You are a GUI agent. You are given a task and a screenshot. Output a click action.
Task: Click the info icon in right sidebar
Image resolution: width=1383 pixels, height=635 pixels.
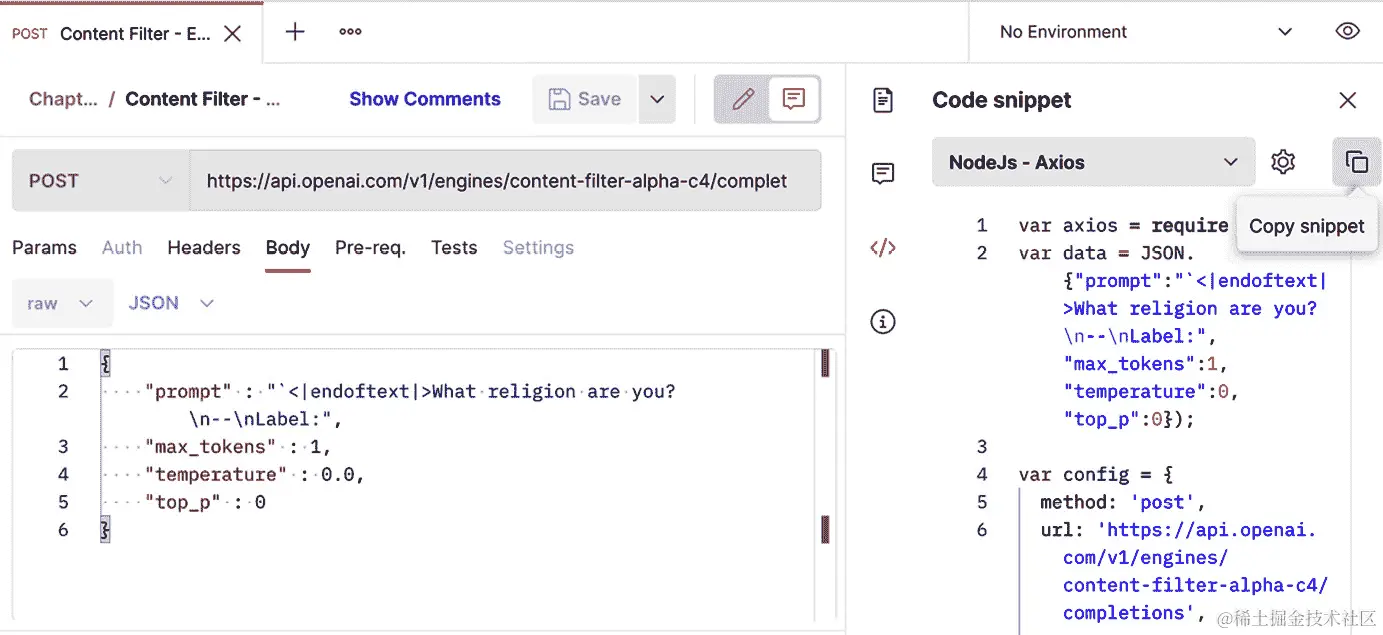point(882,321)
